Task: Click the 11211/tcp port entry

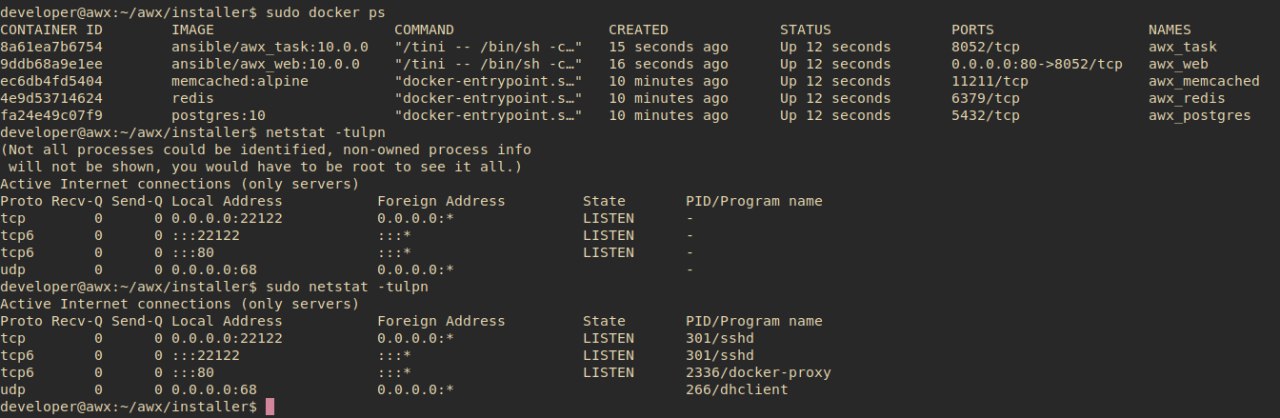Action: tap(990, 81)
